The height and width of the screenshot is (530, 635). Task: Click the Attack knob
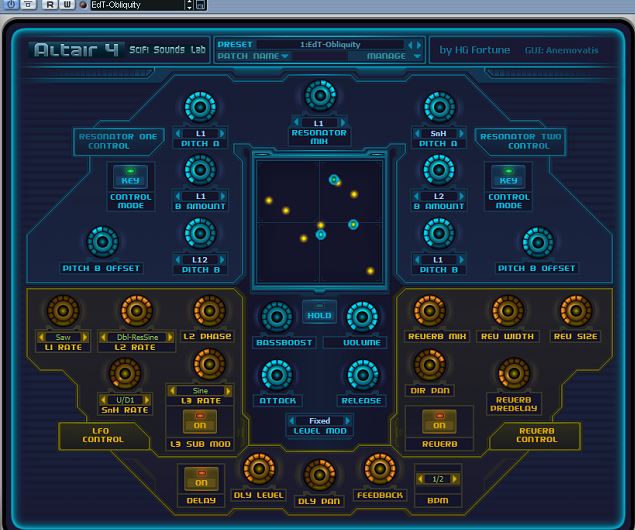277,375
